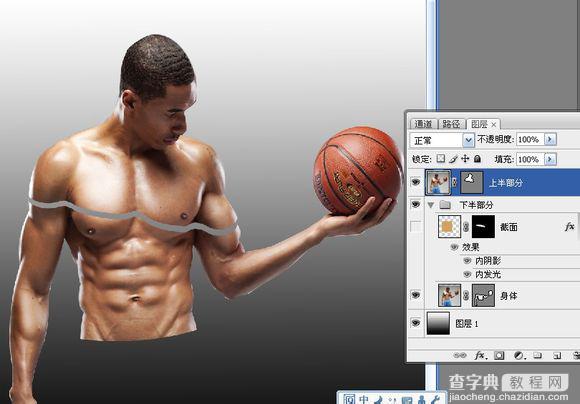580x404 pixels.
Task: Select the 身体 layer mask thumbnail
Action: click(483, 295)
